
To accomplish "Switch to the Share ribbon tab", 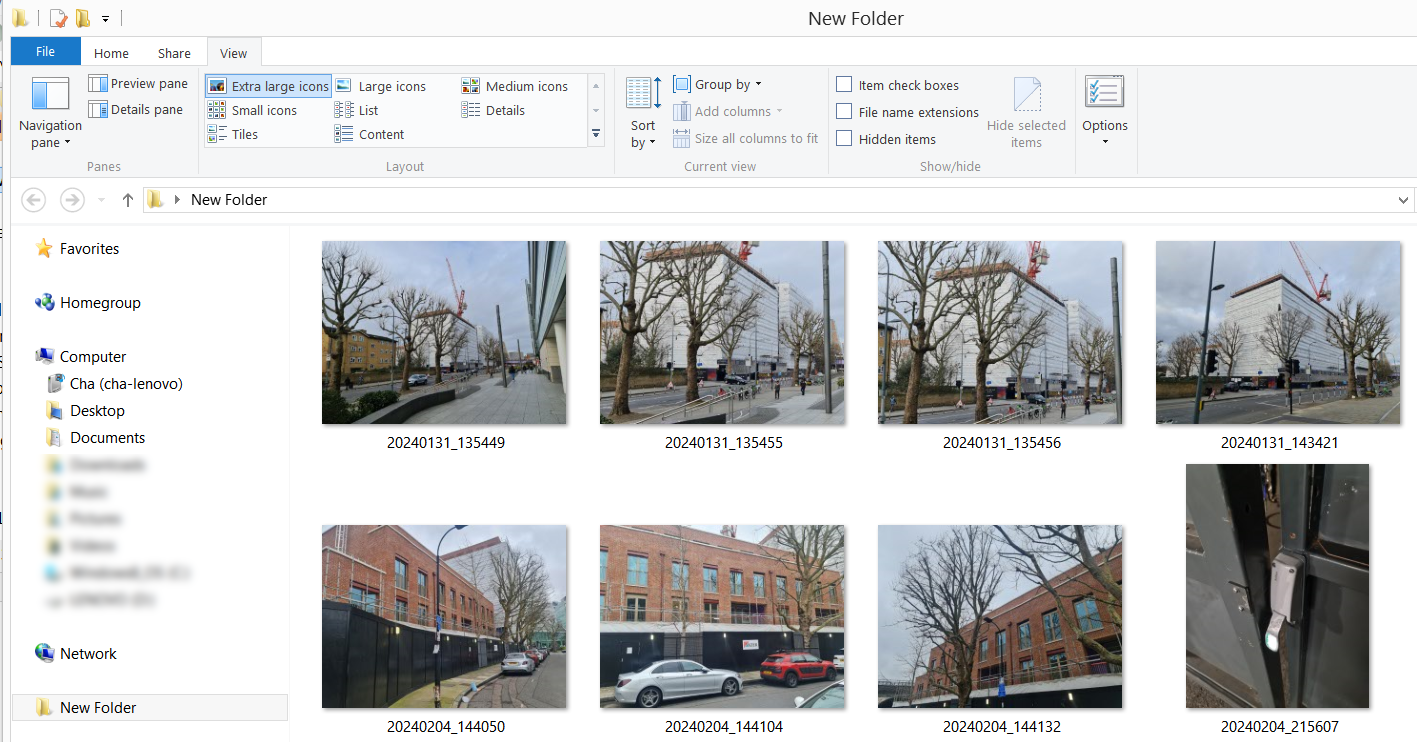I will click(174, 53).
